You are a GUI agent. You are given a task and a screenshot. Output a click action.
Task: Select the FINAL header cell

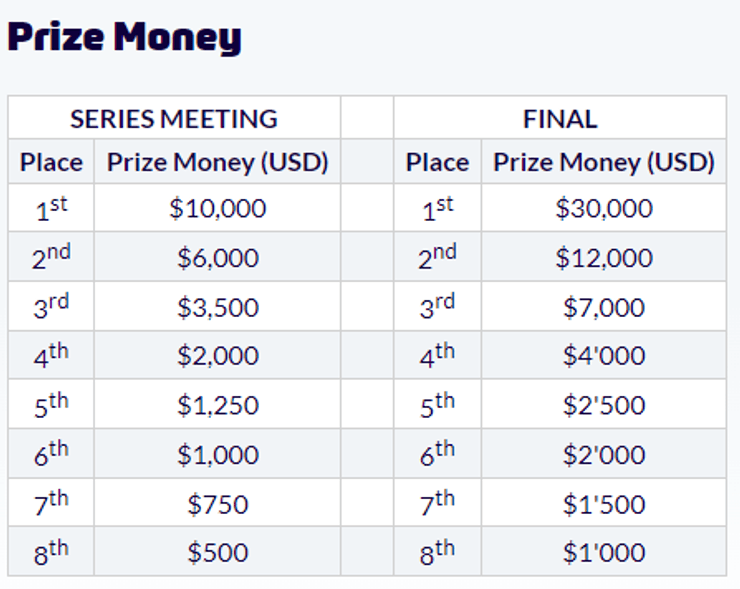coord(560,119)
